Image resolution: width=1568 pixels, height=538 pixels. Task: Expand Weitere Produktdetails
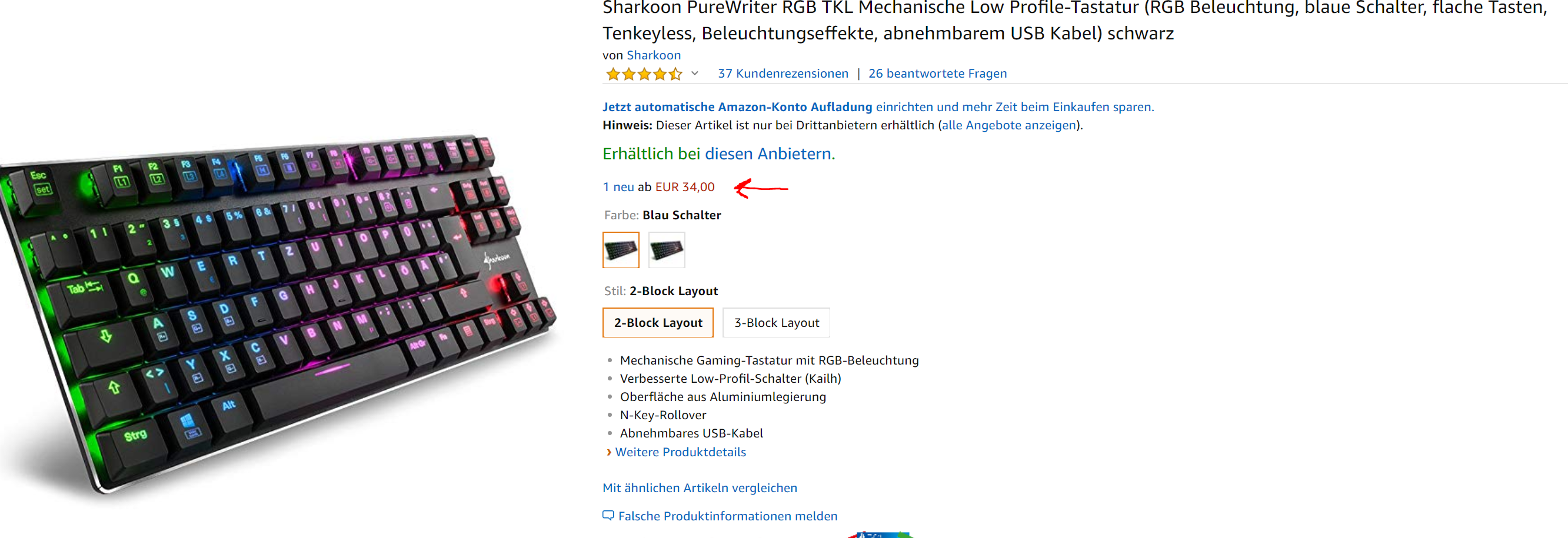[680, 452]
